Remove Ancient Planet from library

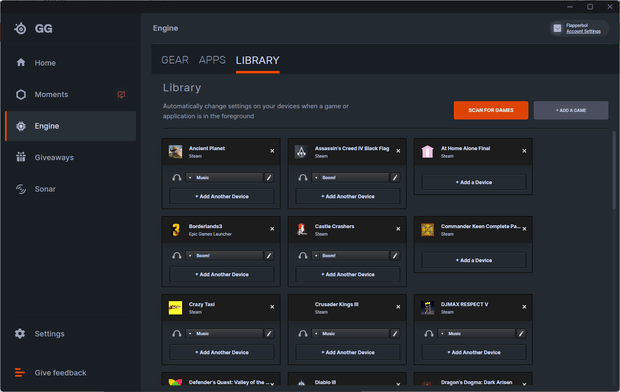coord(272,151)
